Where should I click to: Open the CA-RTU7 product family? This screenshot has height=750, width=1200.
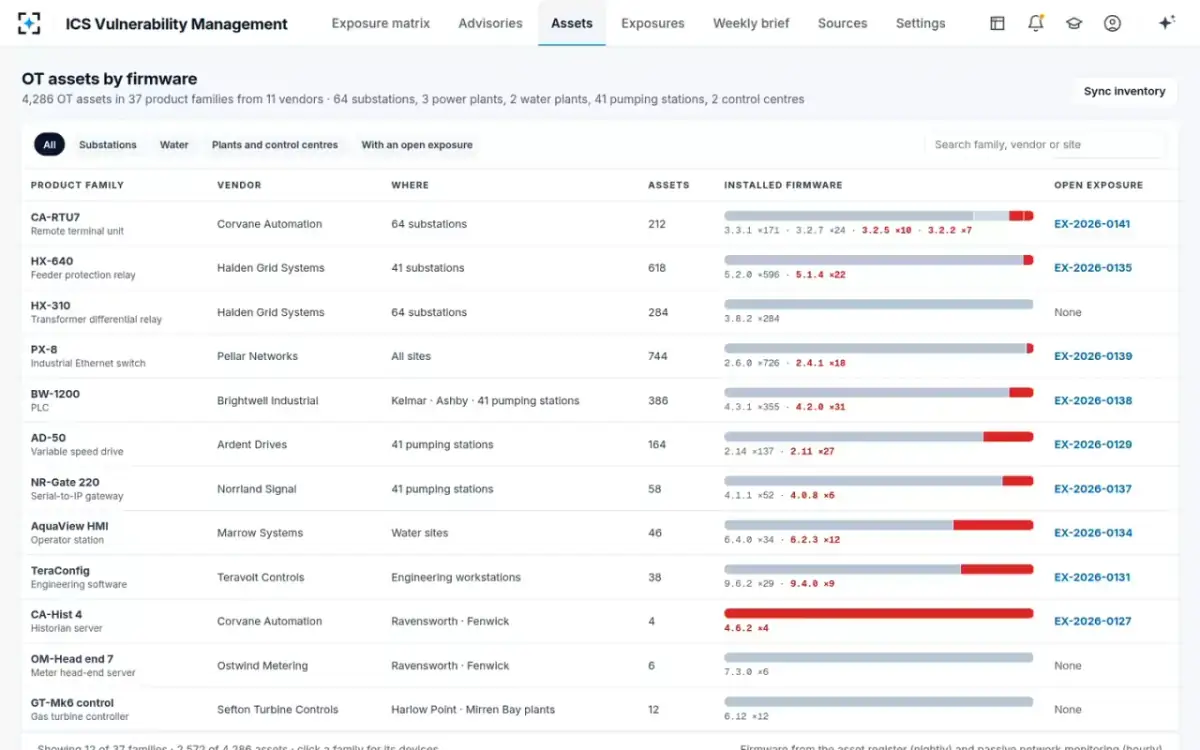(x=55, y=217)
